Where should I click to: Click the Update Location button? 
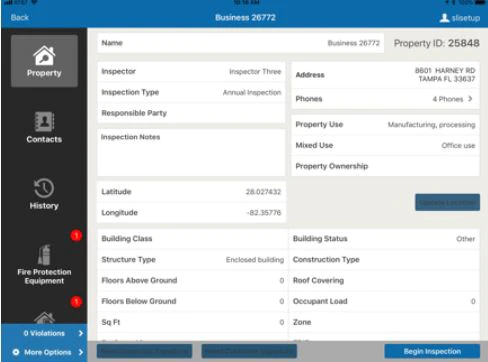447,202
